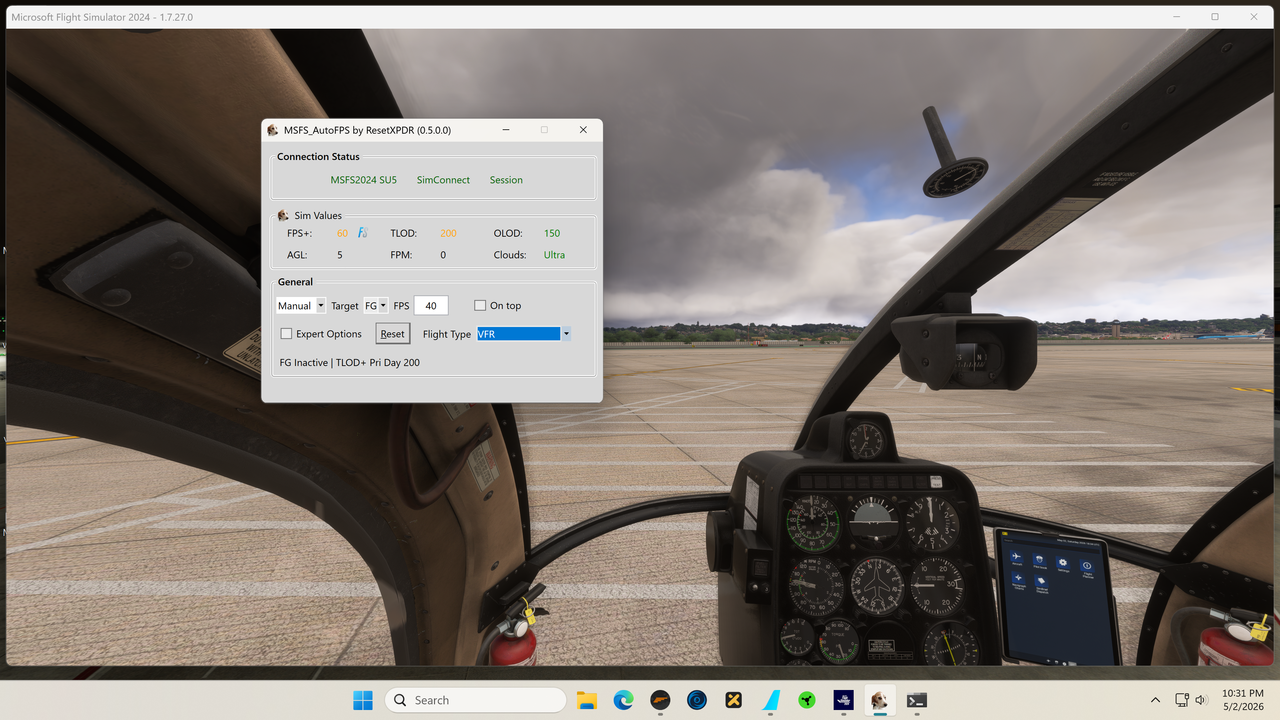Click the Reset button

pos(393,334)
